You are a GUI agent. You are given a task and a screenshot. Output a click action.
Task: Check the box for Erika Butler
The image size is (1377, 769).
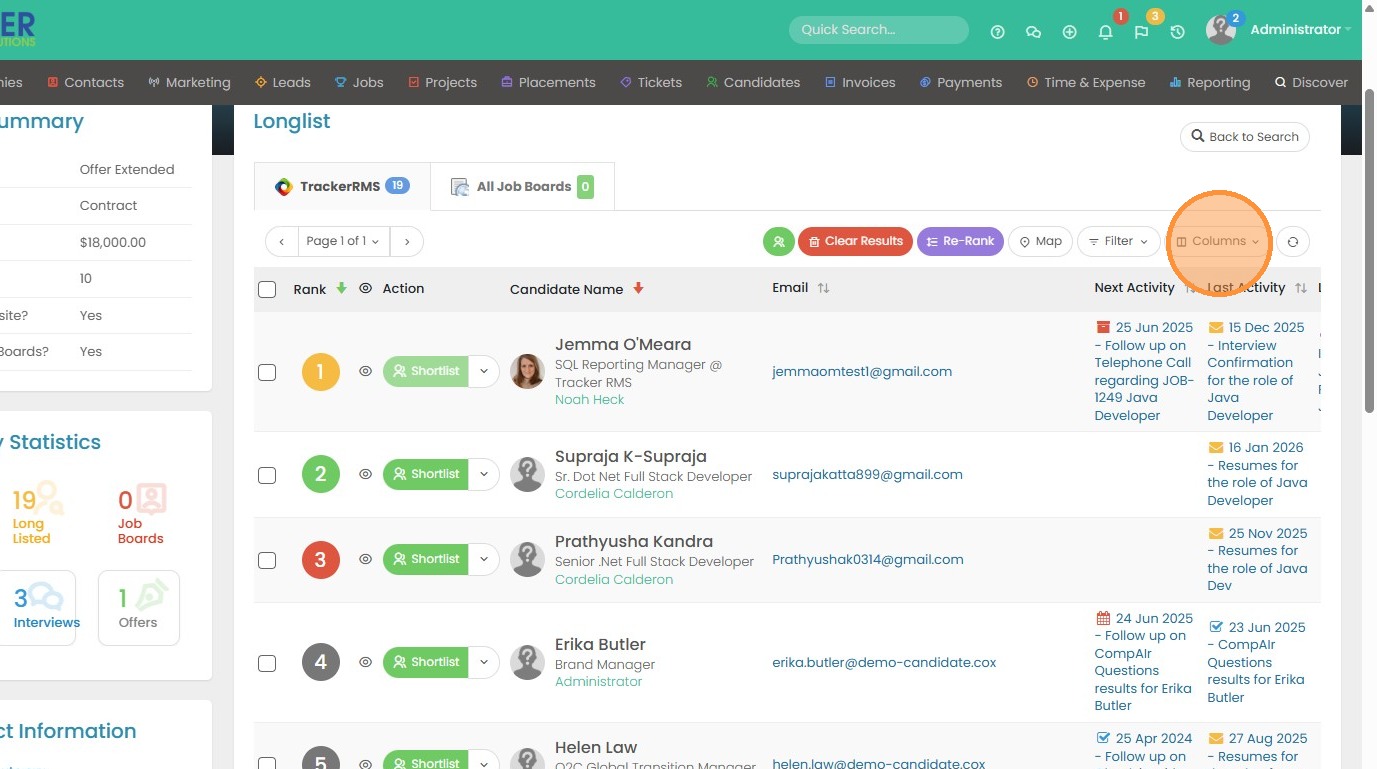(267, 663)
